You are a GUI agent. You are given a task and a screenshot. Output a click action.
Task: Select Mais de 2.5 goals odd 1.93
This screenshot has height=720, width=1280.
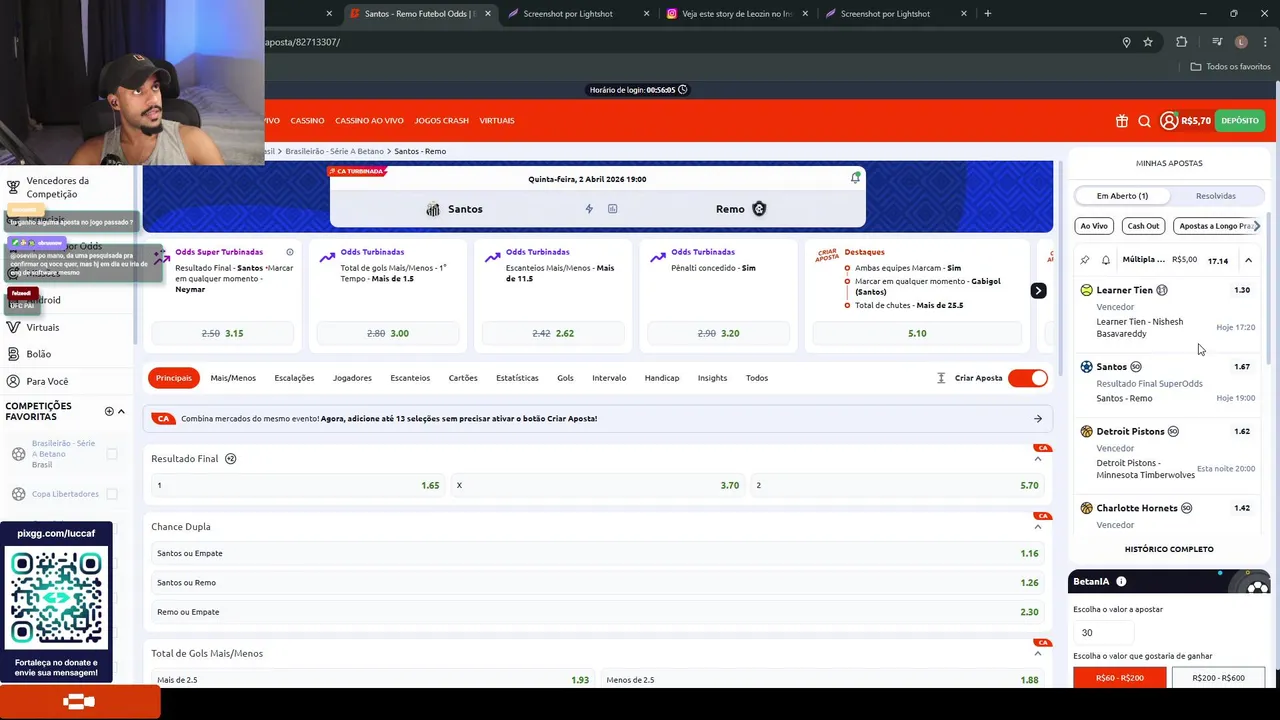tap(372, 680)
